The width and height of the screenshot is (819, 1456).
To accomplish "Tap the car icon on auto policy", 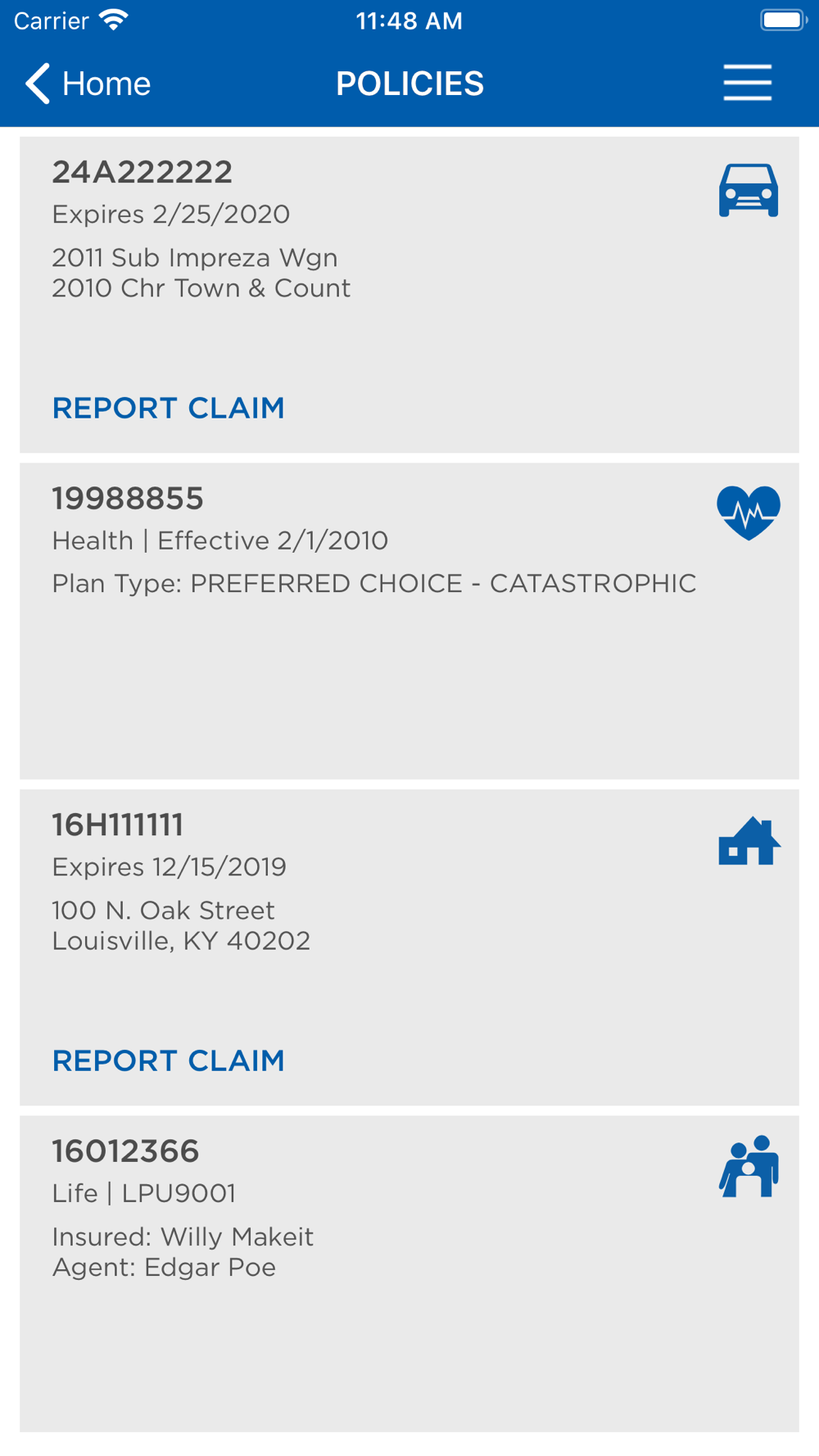I will 749,190.
